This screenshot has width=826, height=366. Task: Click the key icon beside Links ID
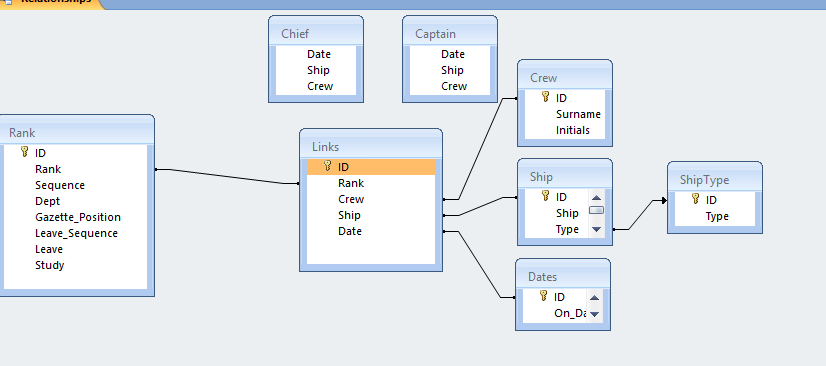pyautogui.click(x=327, y=166)
